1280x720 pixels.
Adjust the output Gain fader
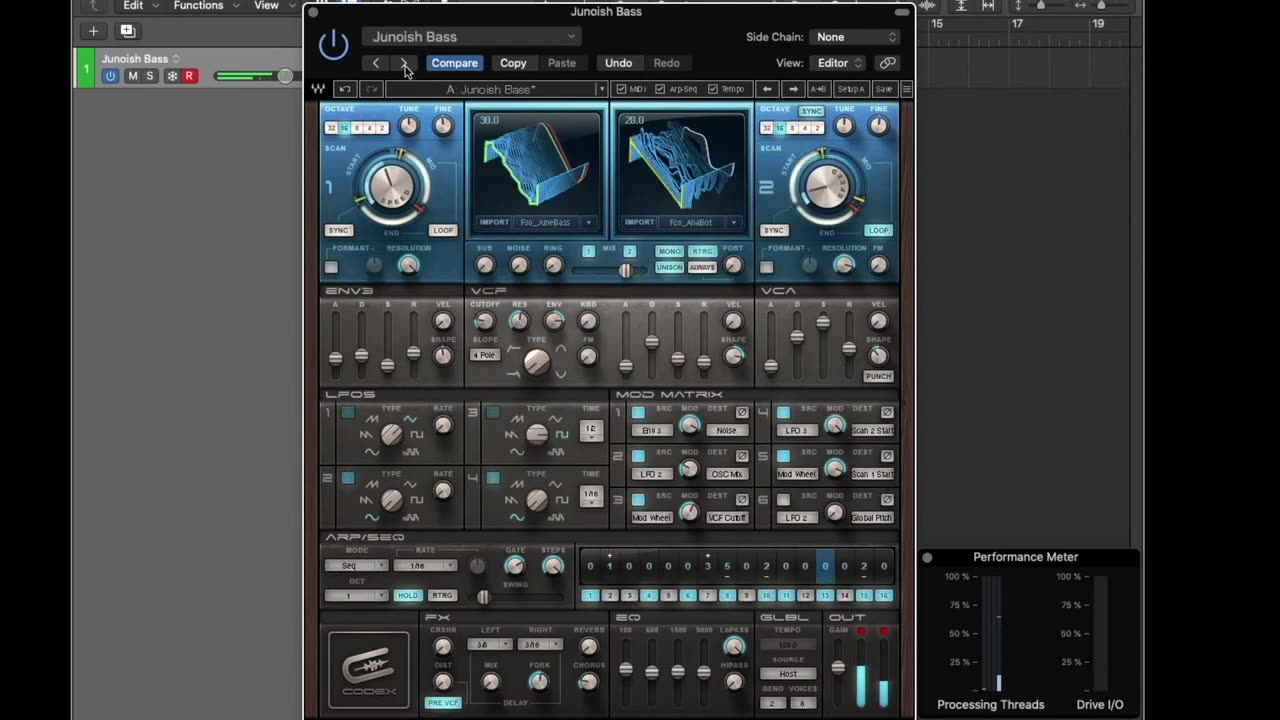tap(838, 667)
